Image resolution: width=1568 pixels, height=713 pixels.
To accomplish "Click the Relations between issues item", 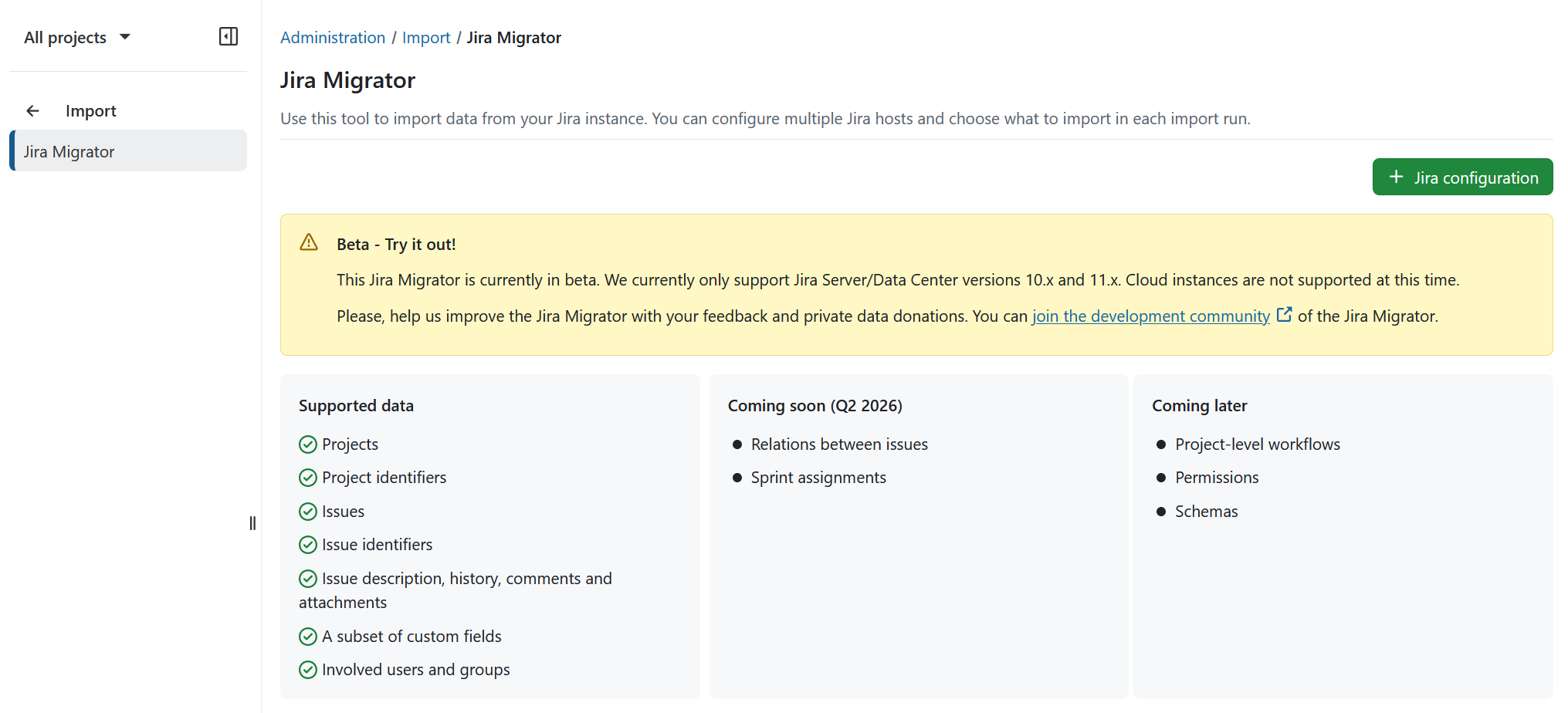I will 839,444.
